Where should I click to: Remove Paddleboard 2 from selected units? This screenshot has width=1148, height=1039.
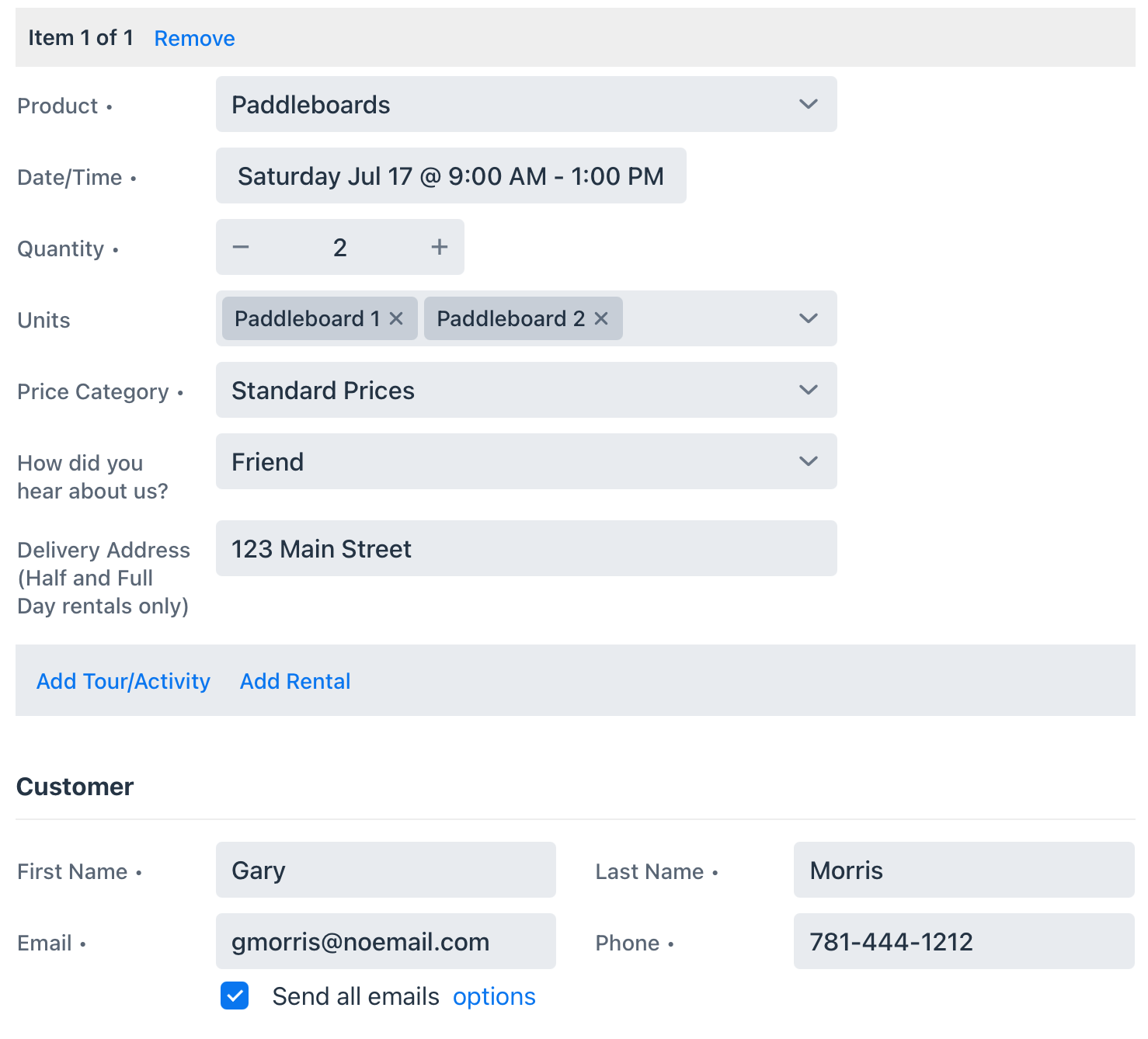click(x=601, y=318)
